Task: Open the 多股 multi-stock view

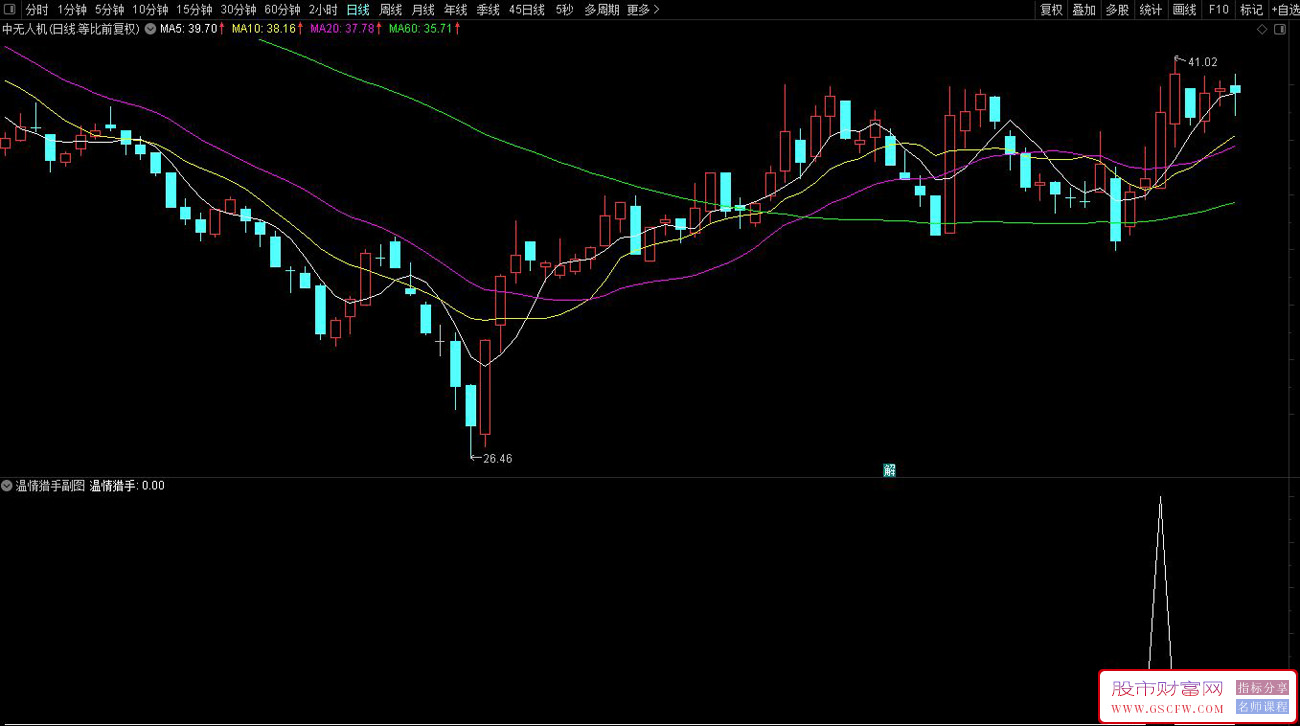Action: pos(1117,9)
